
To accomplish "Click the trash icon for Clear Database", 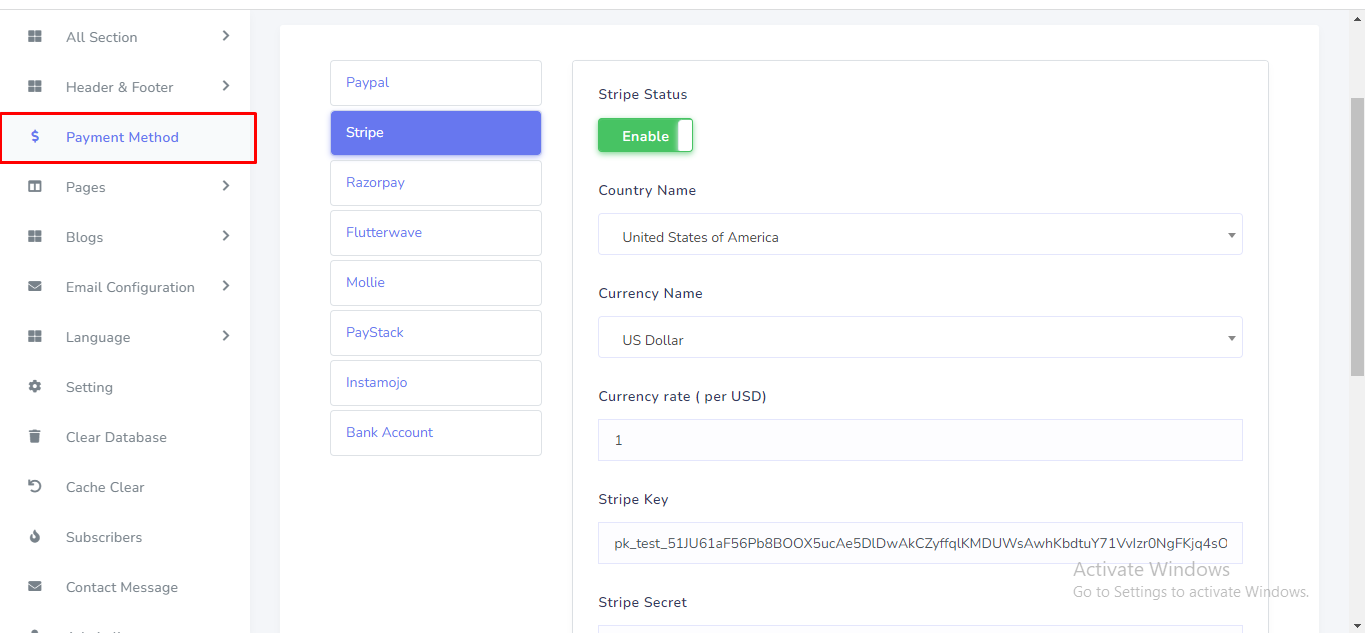I will [35, 437].
